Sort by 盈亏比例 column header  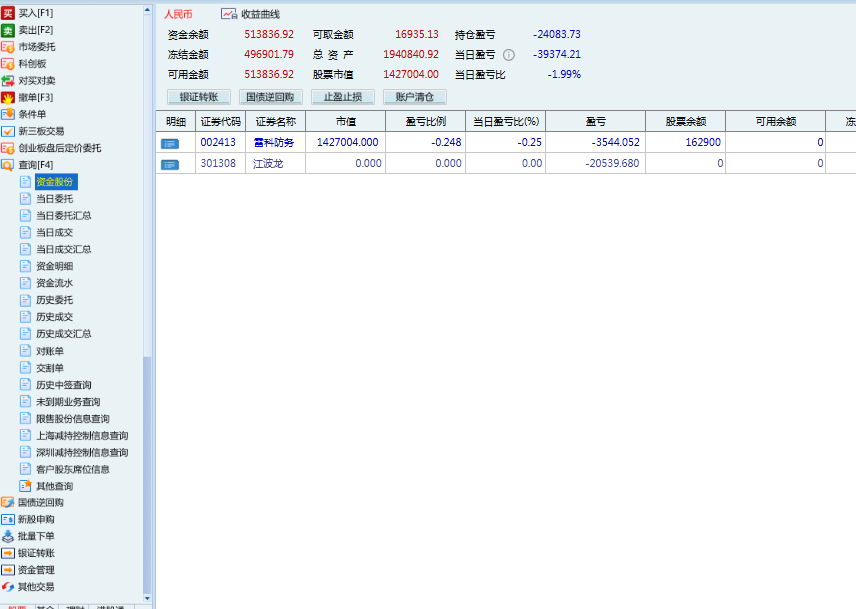(x=426, y=121)
